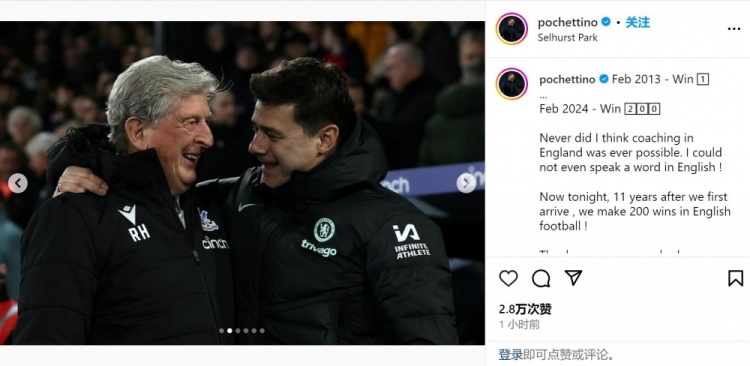Jump to the first carousel dot indicator
Screen dimensions: 750x366
pos(221,331)
